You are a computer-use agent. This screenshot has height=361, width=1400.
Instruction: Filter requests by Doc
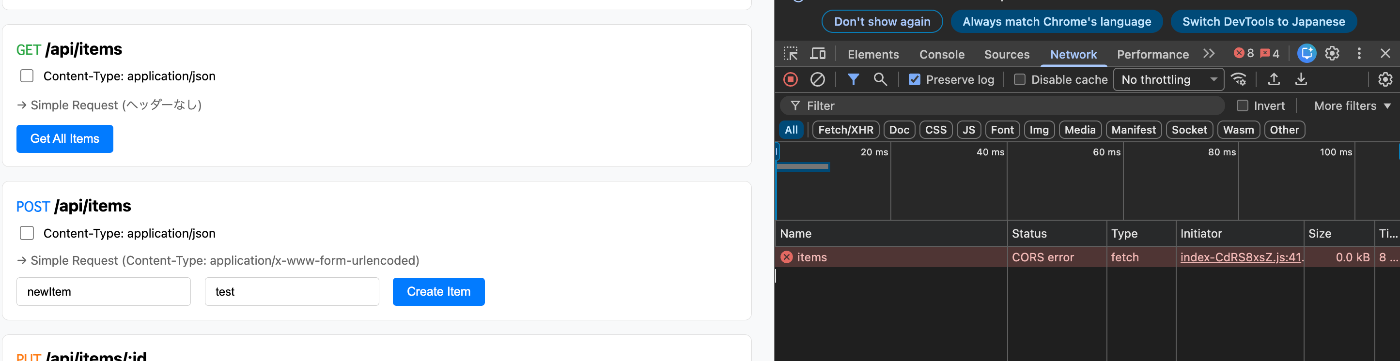point(899,130)
